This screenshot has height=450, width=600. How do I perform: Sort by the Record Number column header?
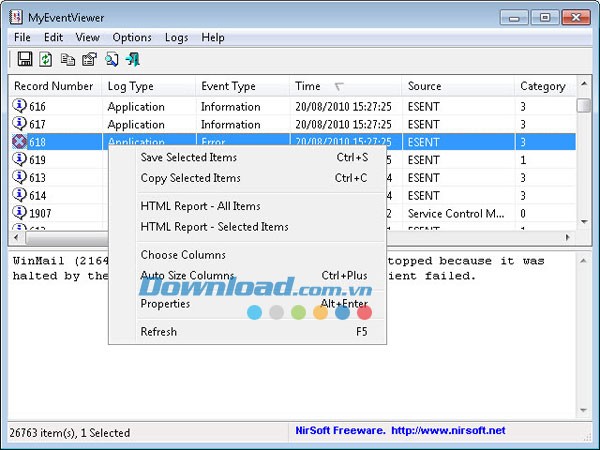tap(55, 86)
